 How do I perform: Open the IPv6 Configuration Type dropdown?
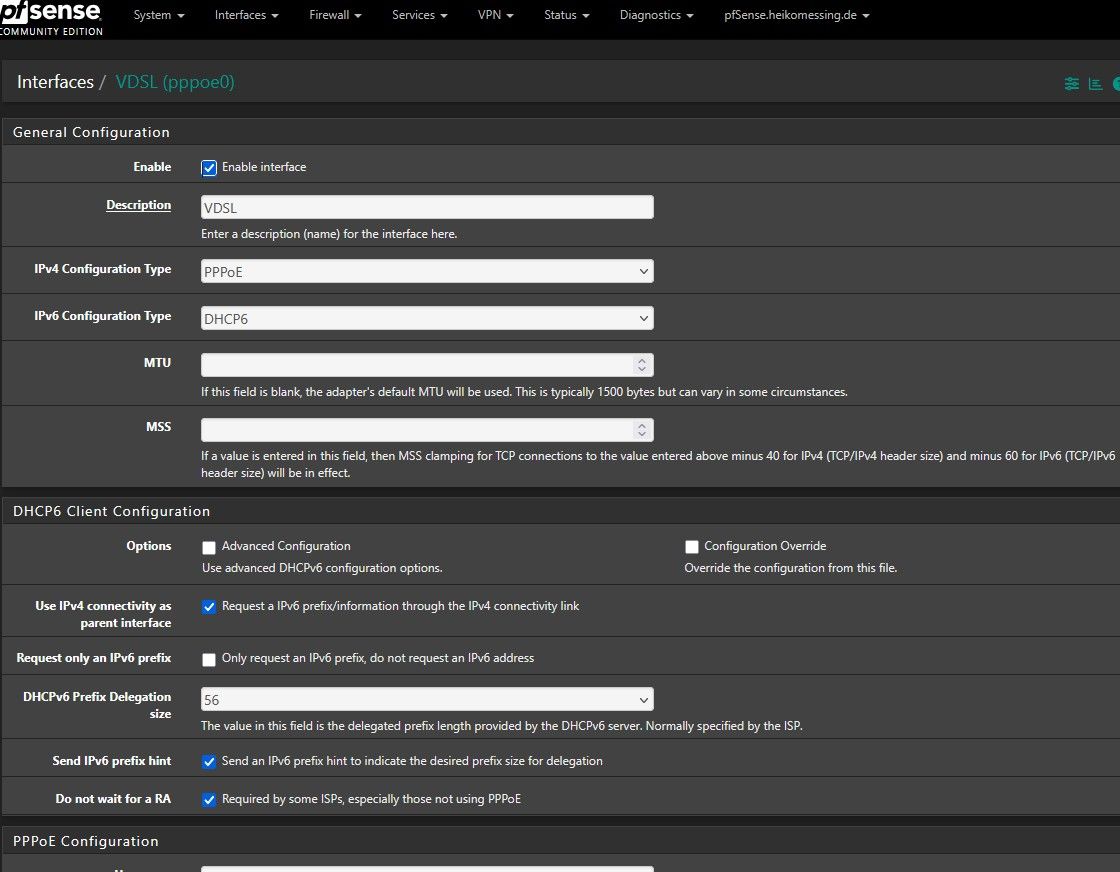pyautogui.click(x=427, y=319)
